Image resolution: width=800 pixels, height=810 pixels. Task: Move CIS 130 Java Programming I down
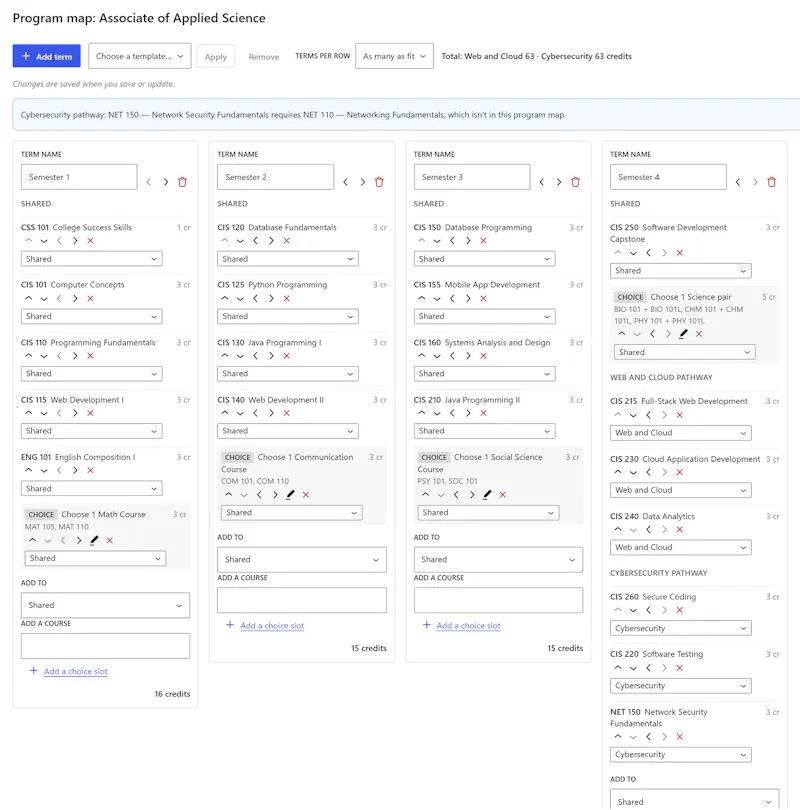(240, 356)
